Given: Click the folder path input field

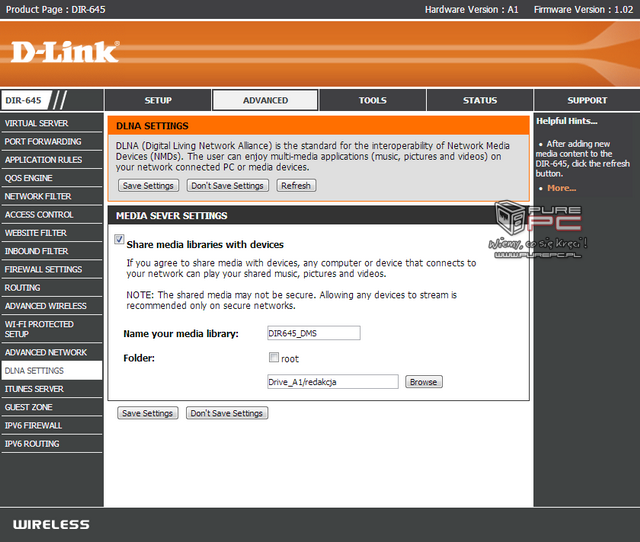Looking at the screenshot, I should pos(333,382).
